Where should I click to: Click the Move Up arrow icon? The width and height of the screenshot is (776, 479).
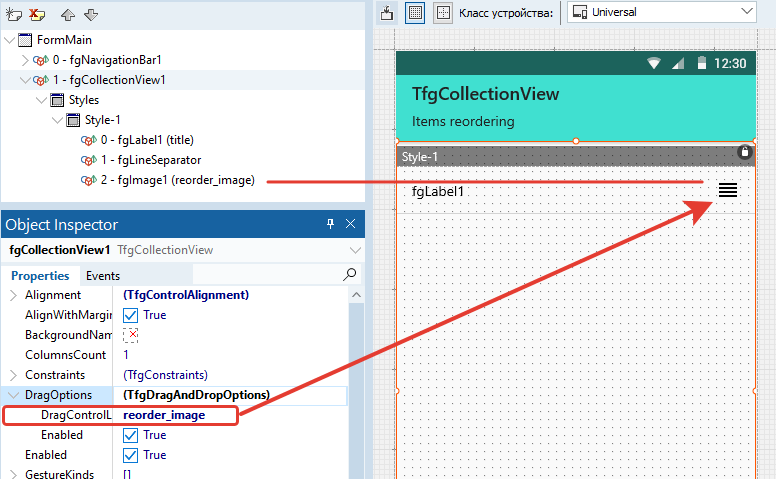click(x=68, y=15)
